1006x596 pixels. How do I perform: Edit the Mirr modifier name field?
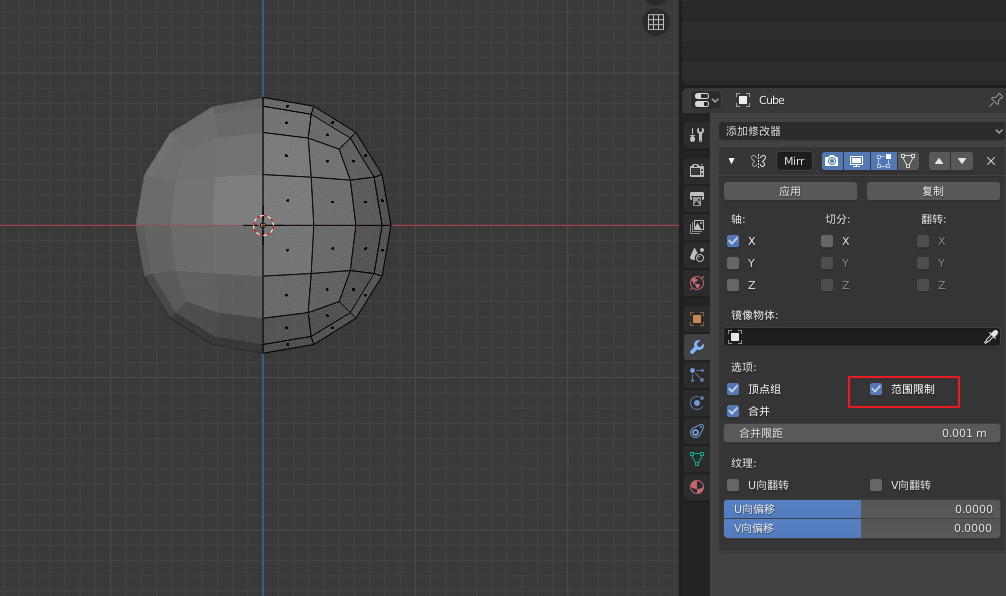(794, 161)
